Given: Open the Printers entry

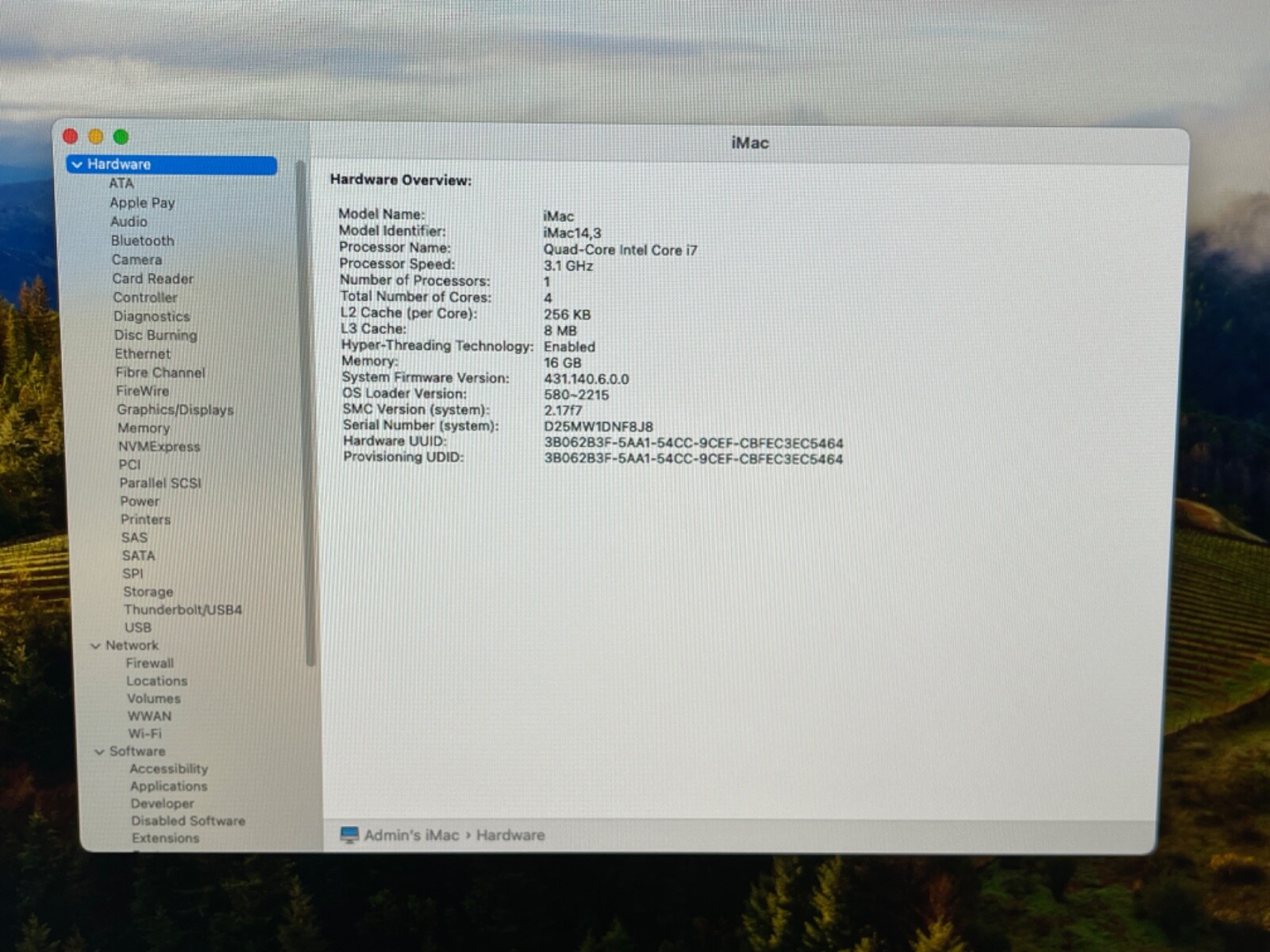Looking at the screenshot, I should coord(145,519).
